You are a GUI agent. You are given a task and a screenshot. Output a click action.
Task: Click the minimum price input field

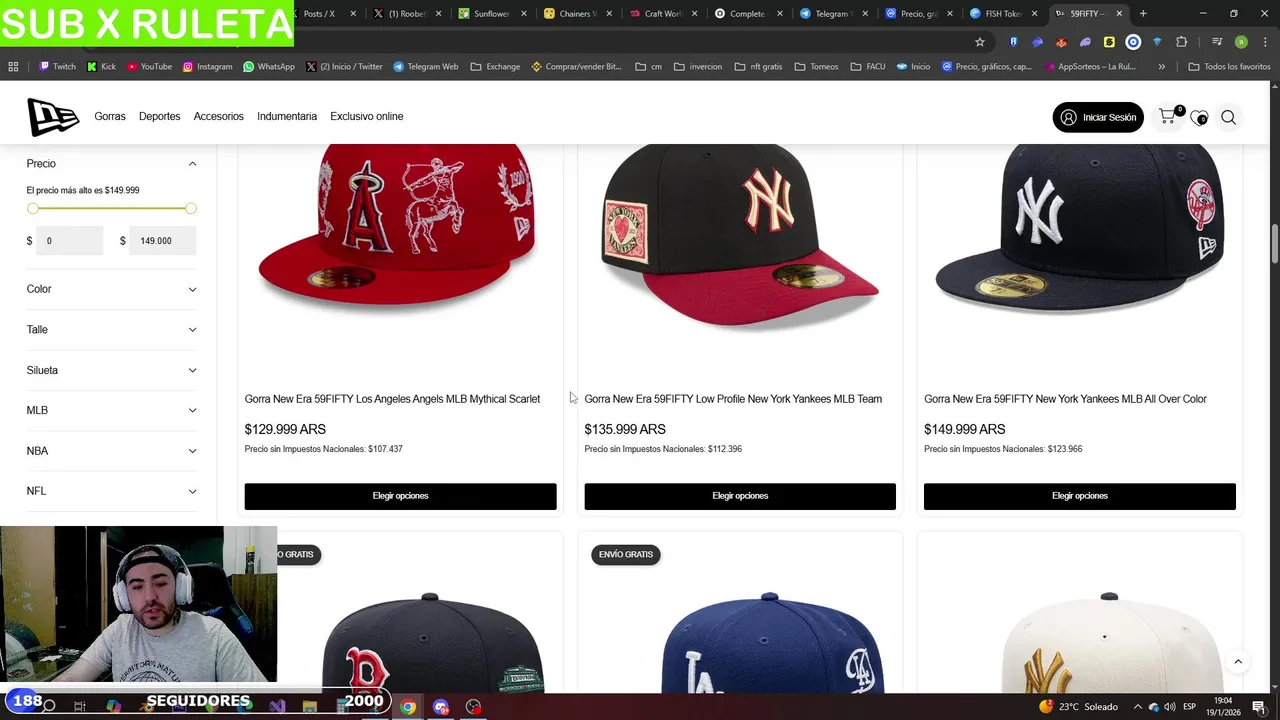click(x=69, y=241)
